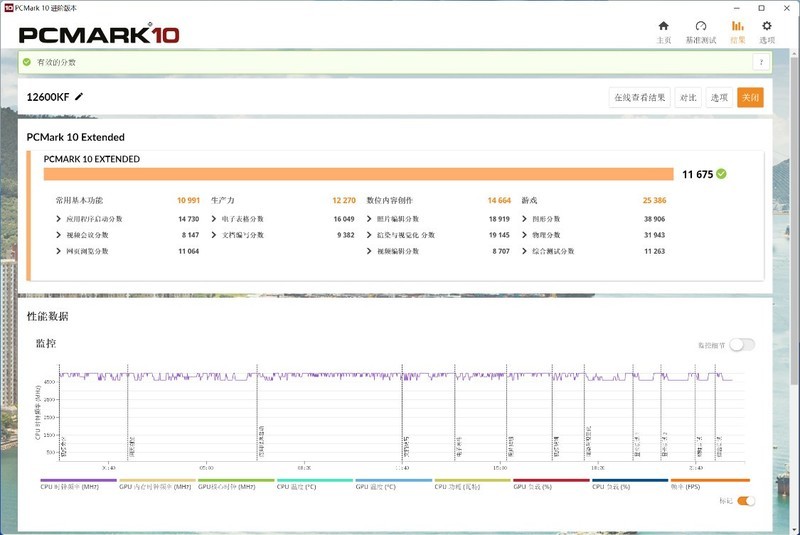Click the green validity check next to 11 675

721,174
